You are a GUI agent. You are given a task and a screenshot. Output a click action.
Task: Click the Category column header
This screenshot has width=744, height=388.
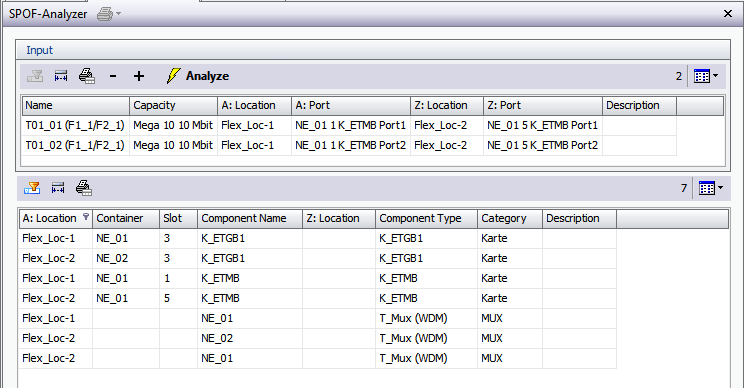tap(510, 218)
